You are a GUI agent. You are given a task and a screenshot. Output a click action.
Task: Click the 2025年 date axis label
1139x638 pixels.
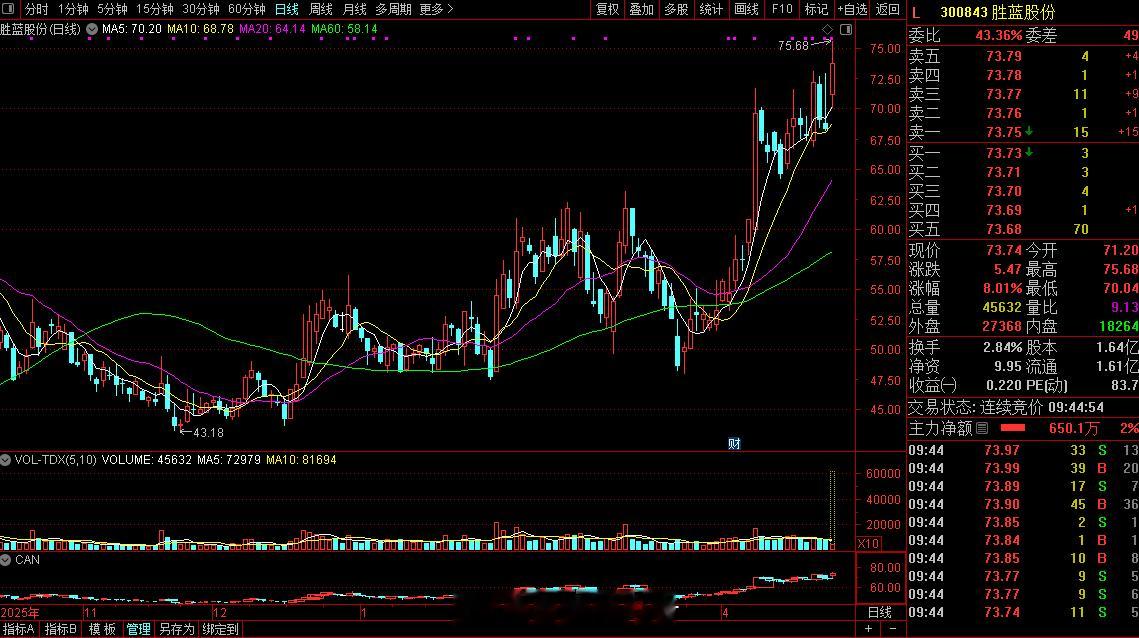point(20,613)
